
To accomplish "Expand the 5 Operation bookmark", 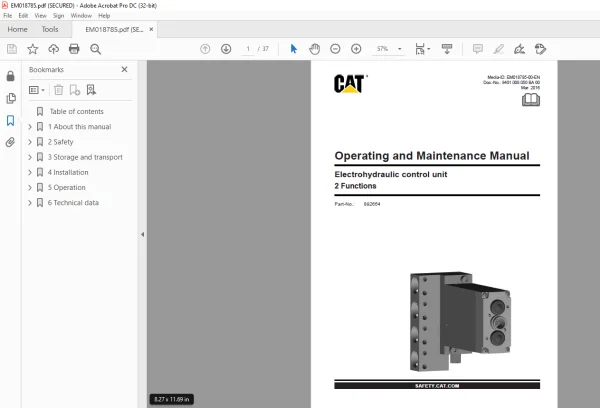I will coord(30,188).
